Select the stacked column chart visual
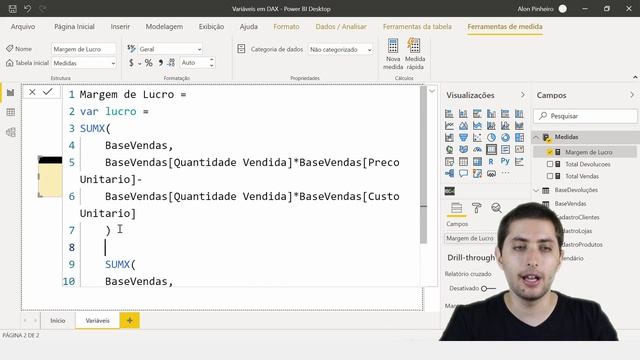 click(463, 113)
